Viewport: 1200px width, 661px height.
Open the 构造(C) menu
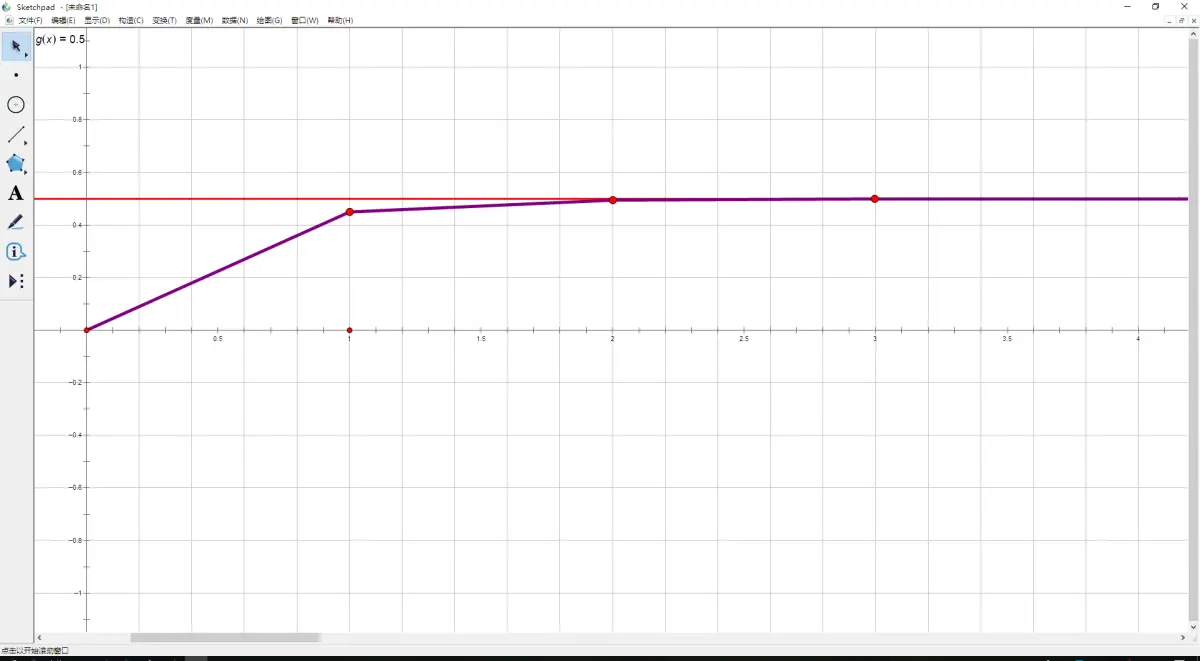coord(131,20)
